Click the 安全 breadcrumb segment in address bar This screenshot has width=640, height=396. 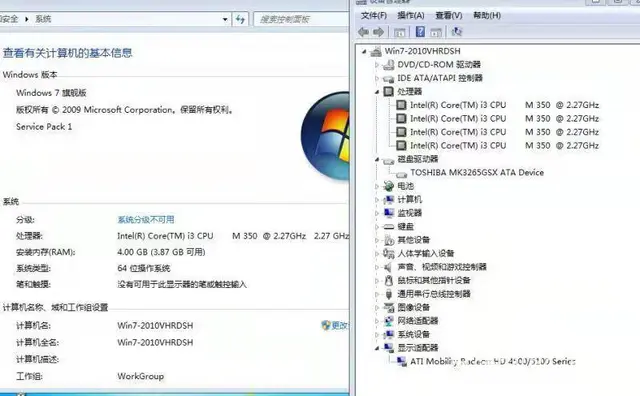9,19
